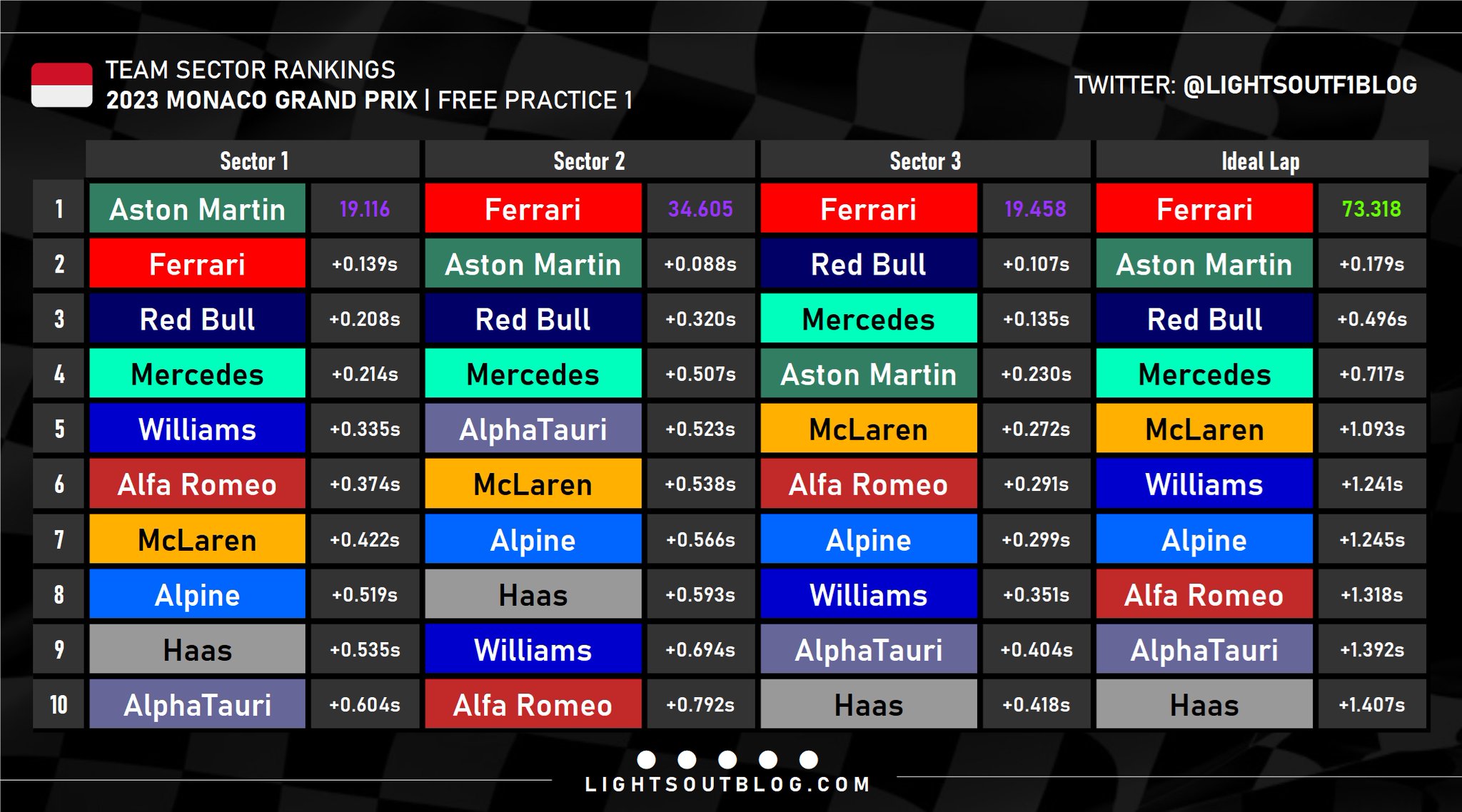Click the Haas cell in Sector 3
The height and width of the screenshot is (812, 1462).
[x=869, y=704]
